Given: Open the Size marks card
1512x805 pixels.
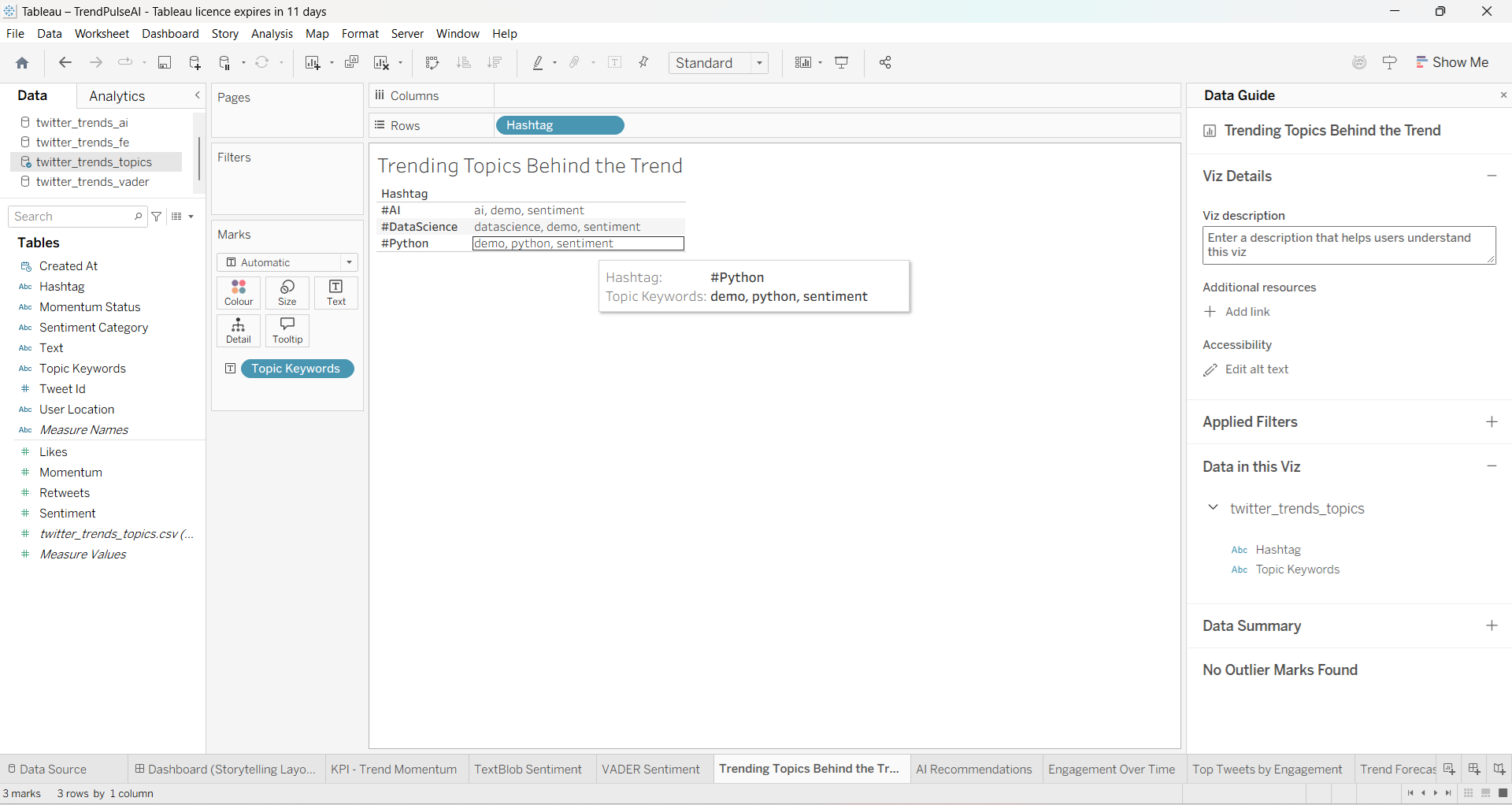Looking at the screenshot, I should click(x=287, y=293).
